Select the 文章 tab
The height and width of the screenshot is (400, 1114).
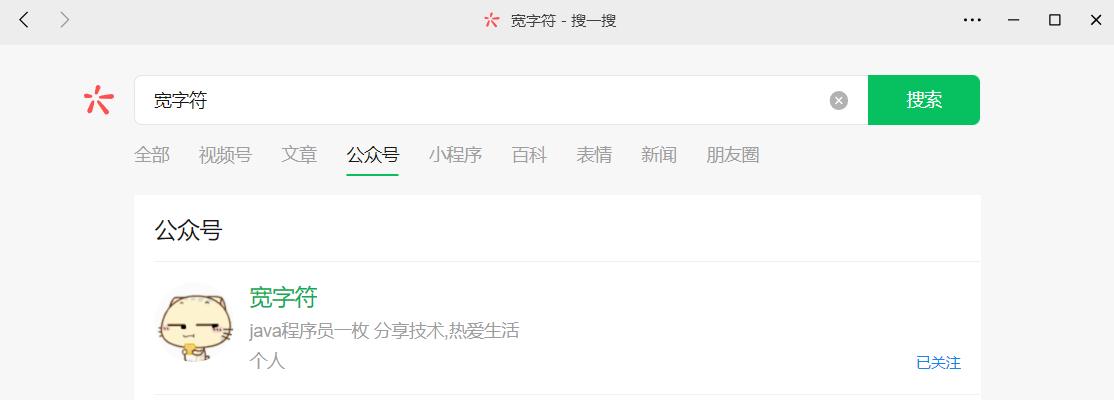pyautogui.click(x=299, y=155)
